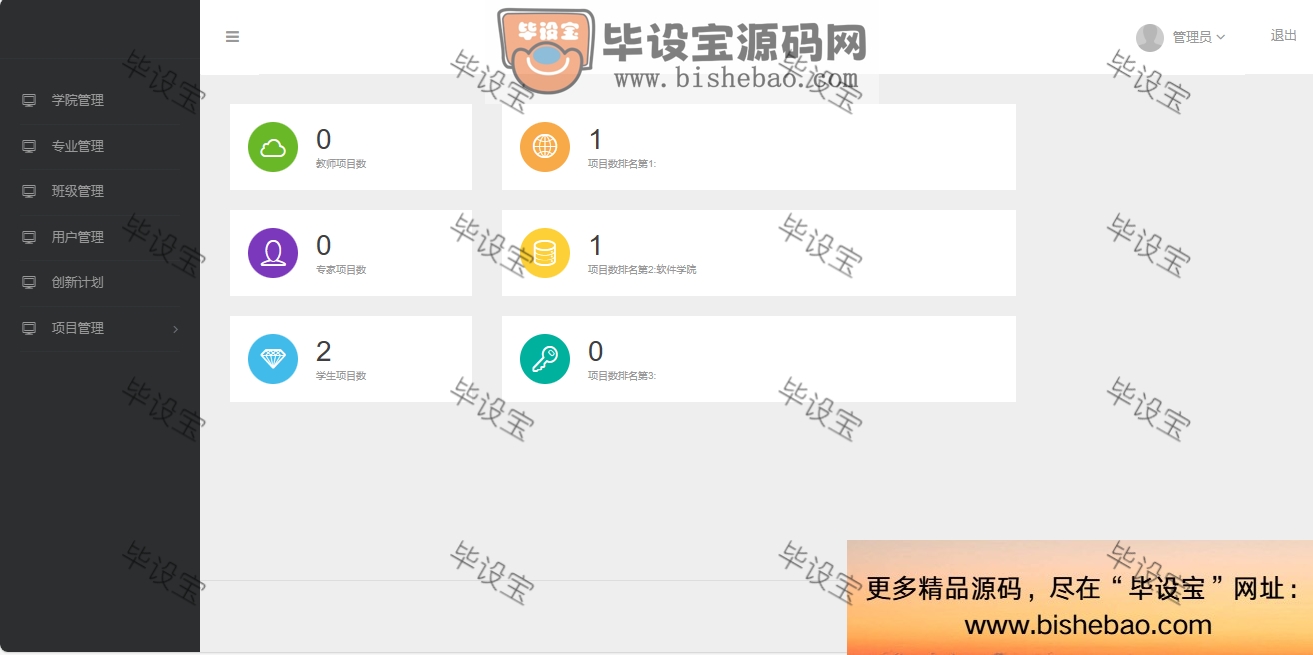Viewport: 1313px width, 655px height.
Task: Click the 项目数排名第2:软件学院 label
Action: (642, 270)
